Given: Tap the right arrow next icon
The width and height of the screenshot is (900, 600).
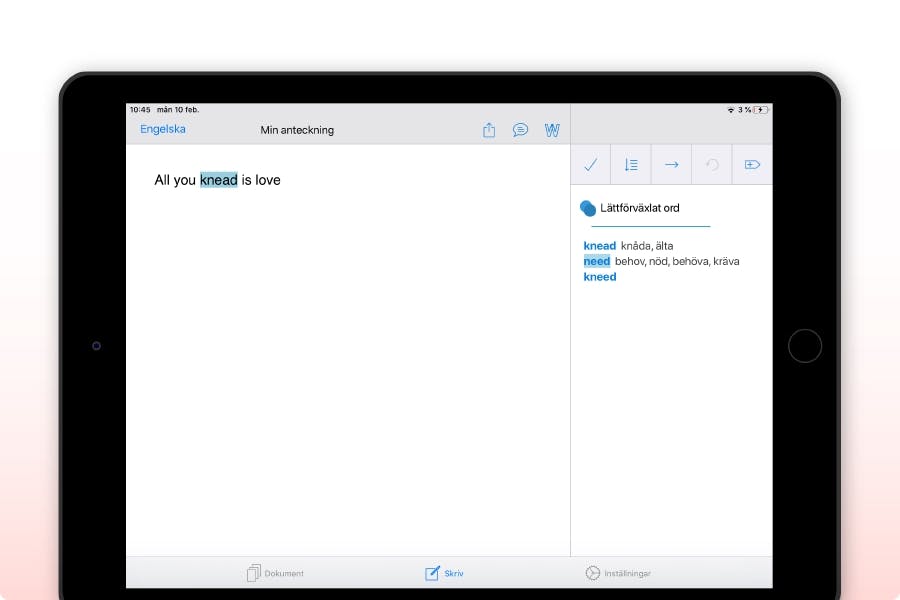Looking at the screenshot, I should [672, 165].
